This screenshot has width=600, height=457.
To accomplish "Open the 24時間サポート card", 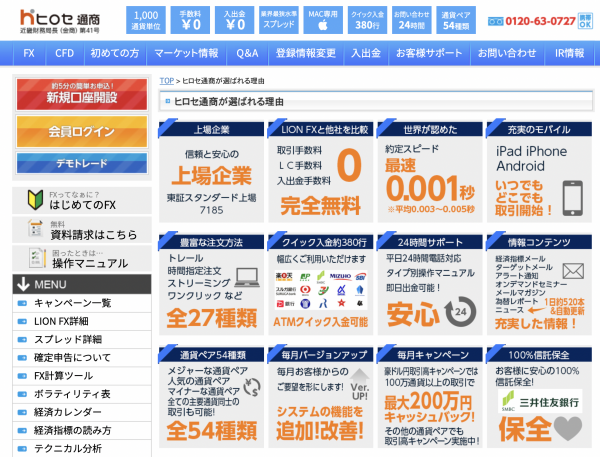I will (x=430, y=284).
